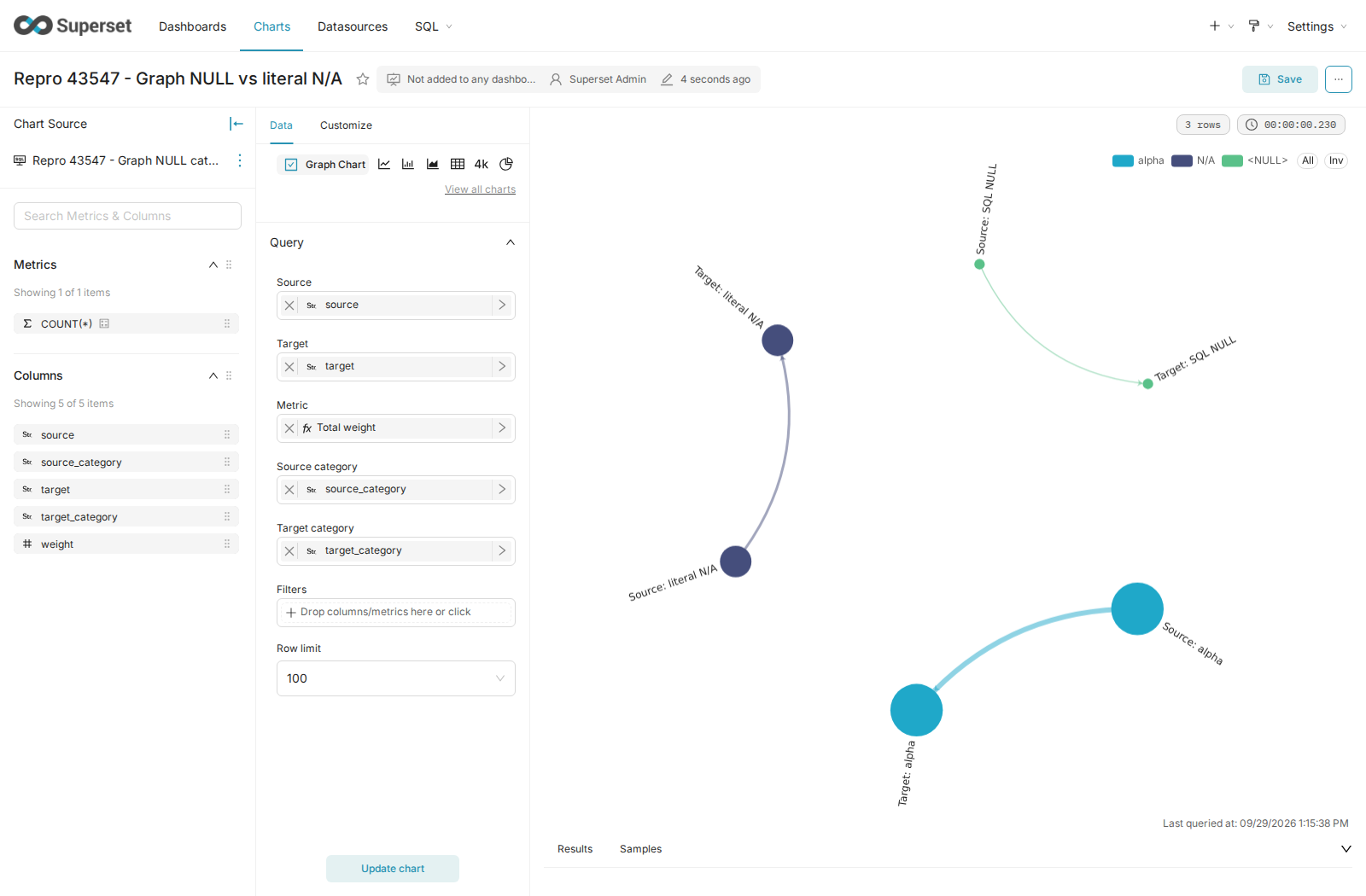Open the SQL menu dropdown
The width and height of the screenshot is (1366, 896).
433,26
